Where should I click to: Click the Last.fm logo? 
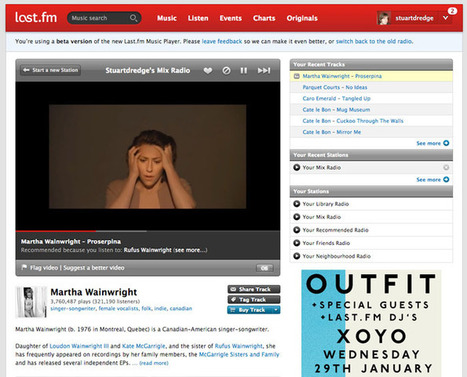pyautogui.click(x=36, y=17)
